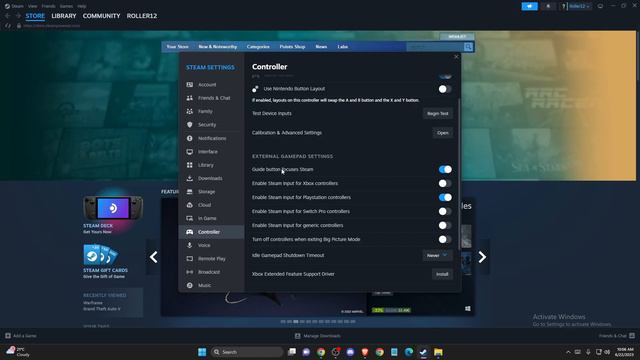Open the In Game settings icon
The height and width of the screenshot is (360, 640).
click(x=190, y=218)
